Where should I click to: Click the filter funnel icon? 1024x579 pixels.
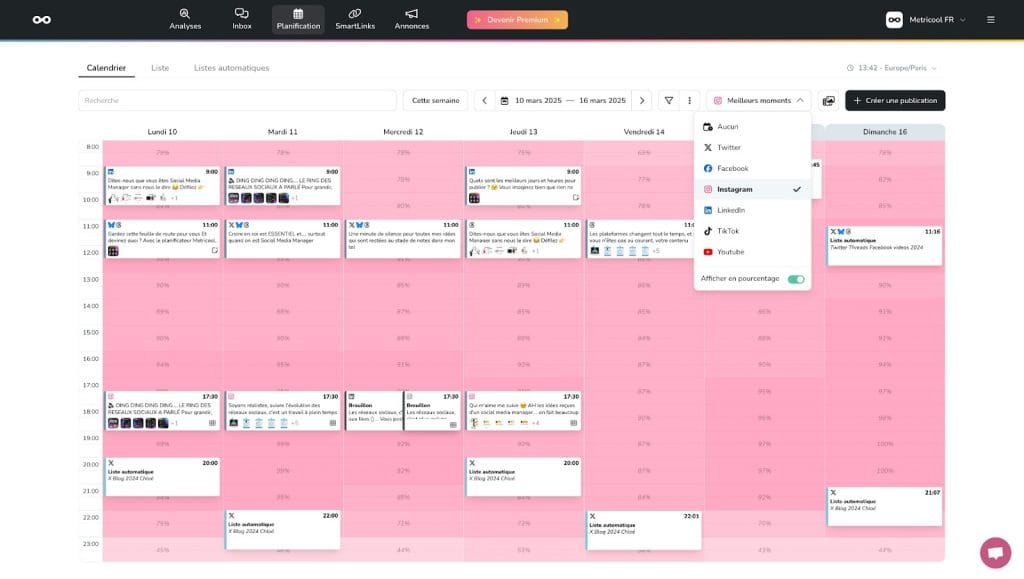coord(670,101)
